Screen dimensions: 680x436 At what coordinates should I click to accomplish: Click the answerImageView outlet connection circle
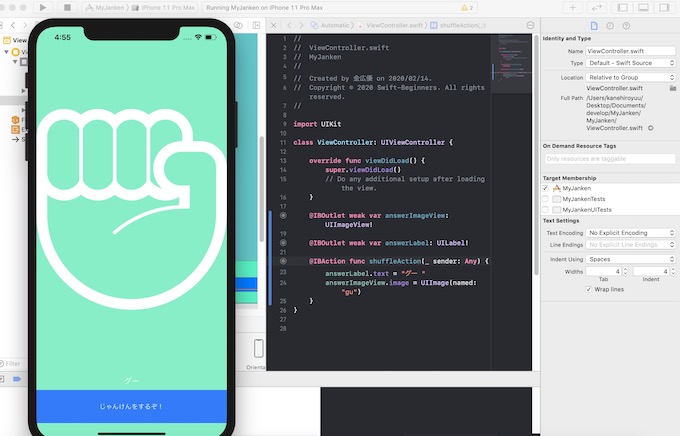[x=283, y=215]
